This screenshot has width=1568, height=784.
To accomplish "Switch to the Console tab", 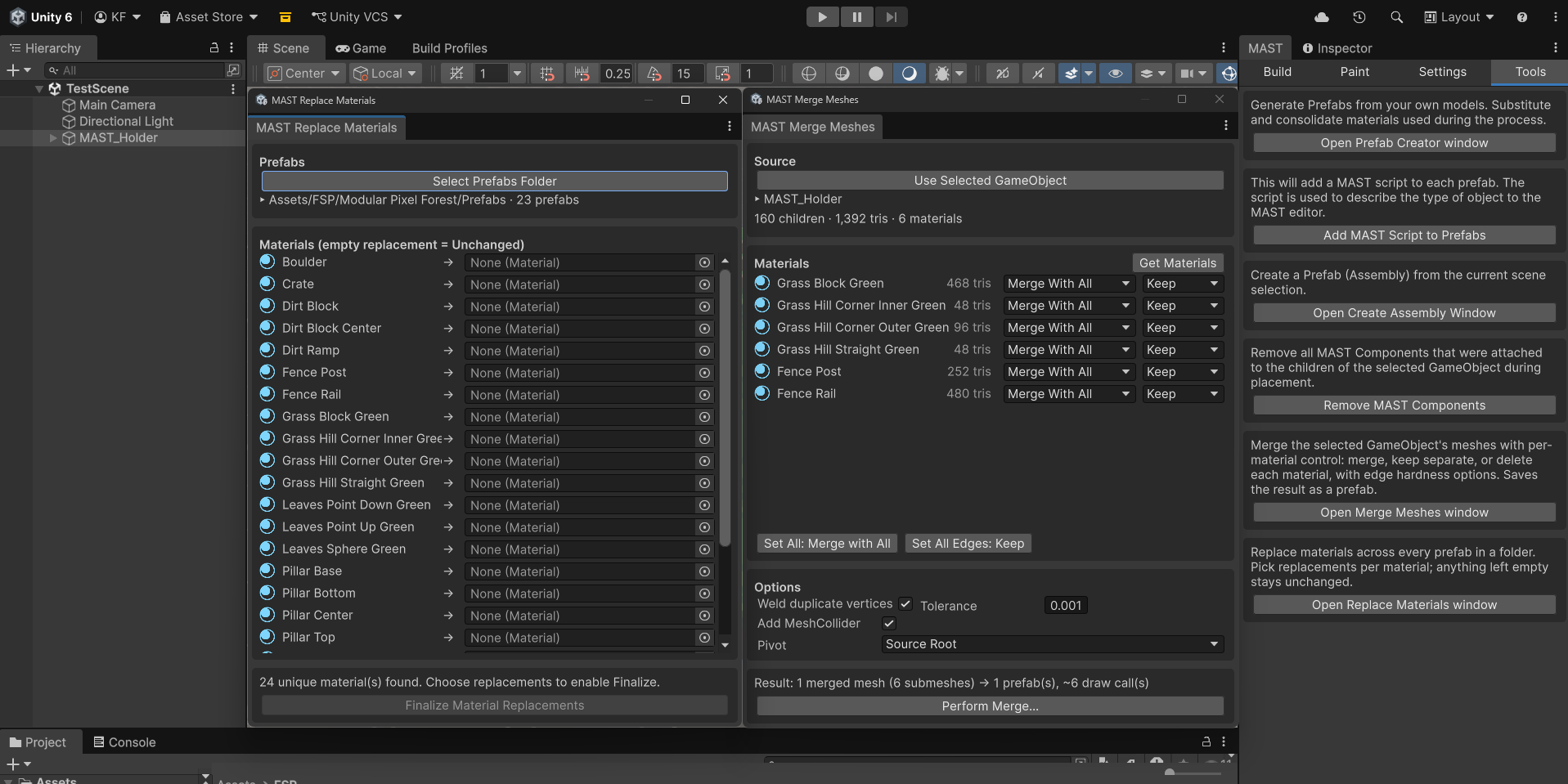I will (x=124, y=742).
